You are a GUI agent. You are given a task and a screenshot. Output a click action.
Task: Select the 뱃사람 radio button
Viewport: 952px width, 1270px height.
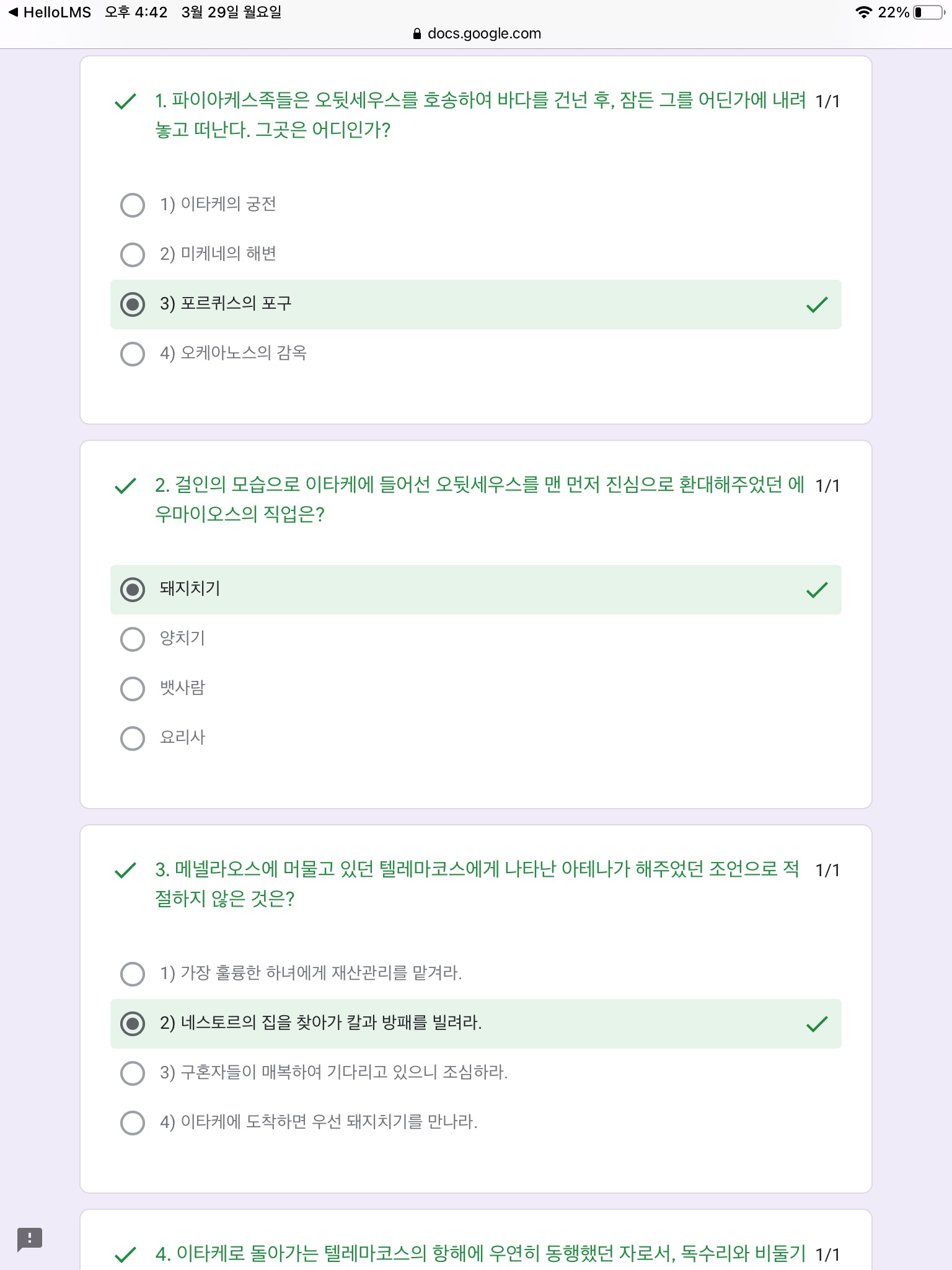[x=133, y=689]
